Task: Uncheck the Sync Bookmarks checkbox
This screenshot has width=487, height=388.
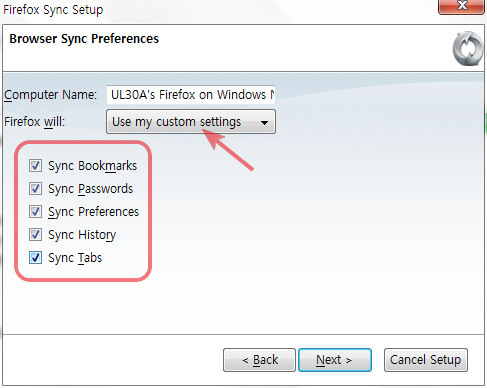Action: (x=35, y=165)
